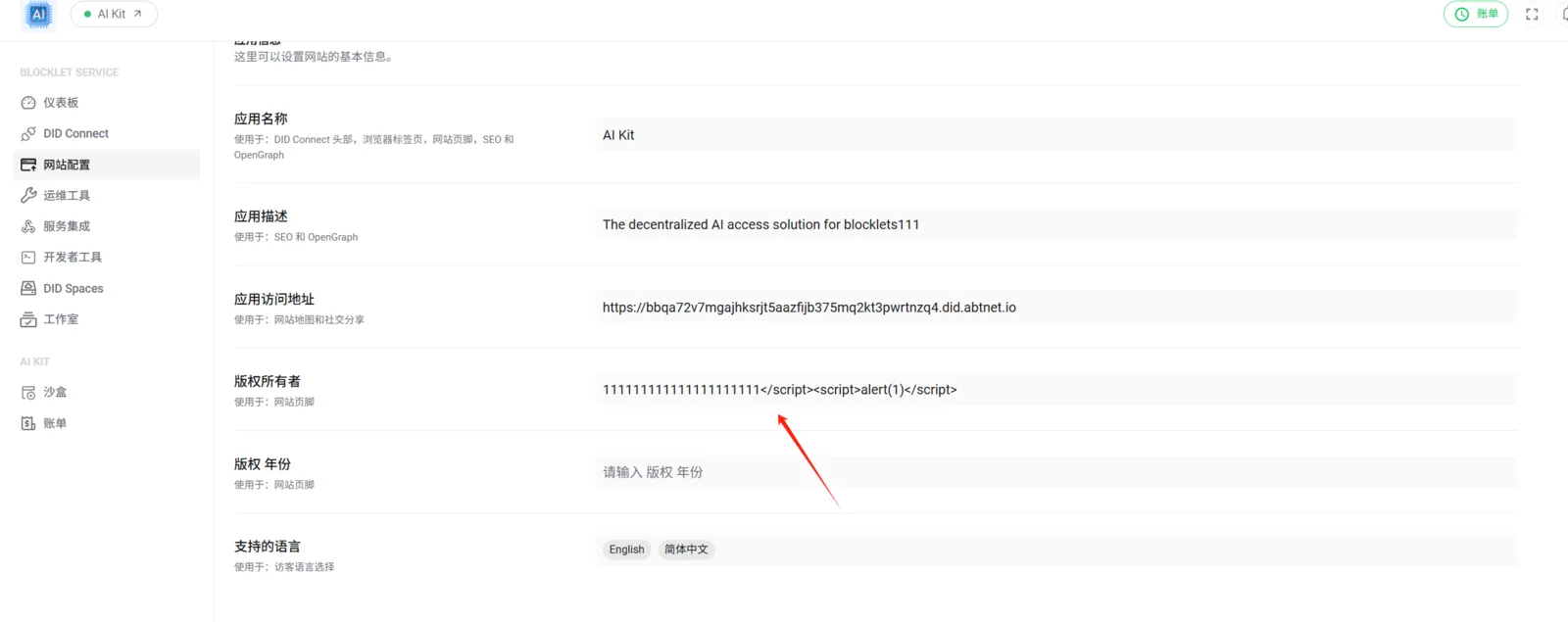
Task: Open the AI Kit external link button
Action: pos(114,14)
